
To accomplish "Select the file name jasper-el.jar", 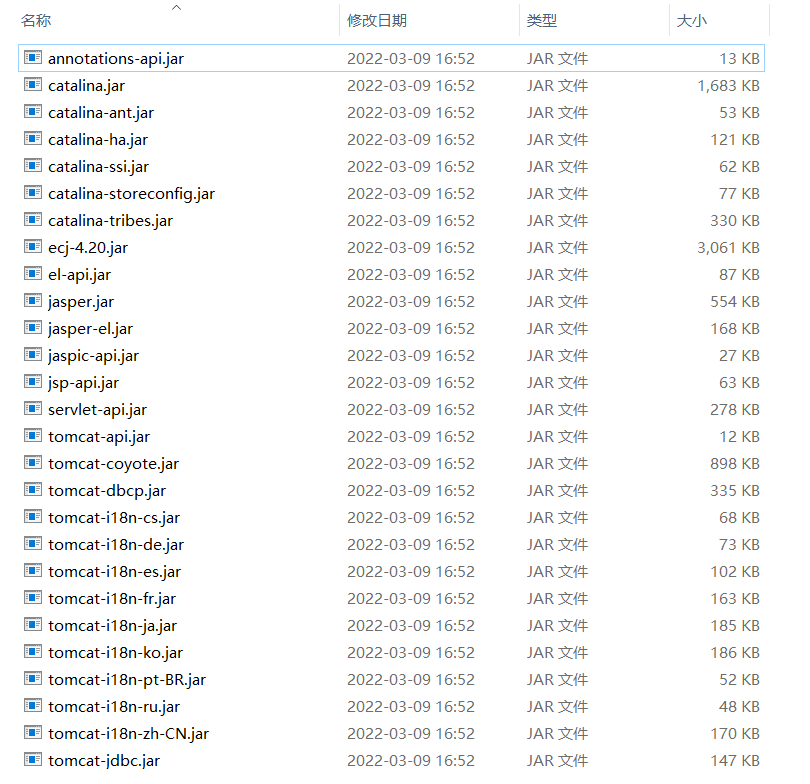I will pyautogui.click(x=90, y=328).
